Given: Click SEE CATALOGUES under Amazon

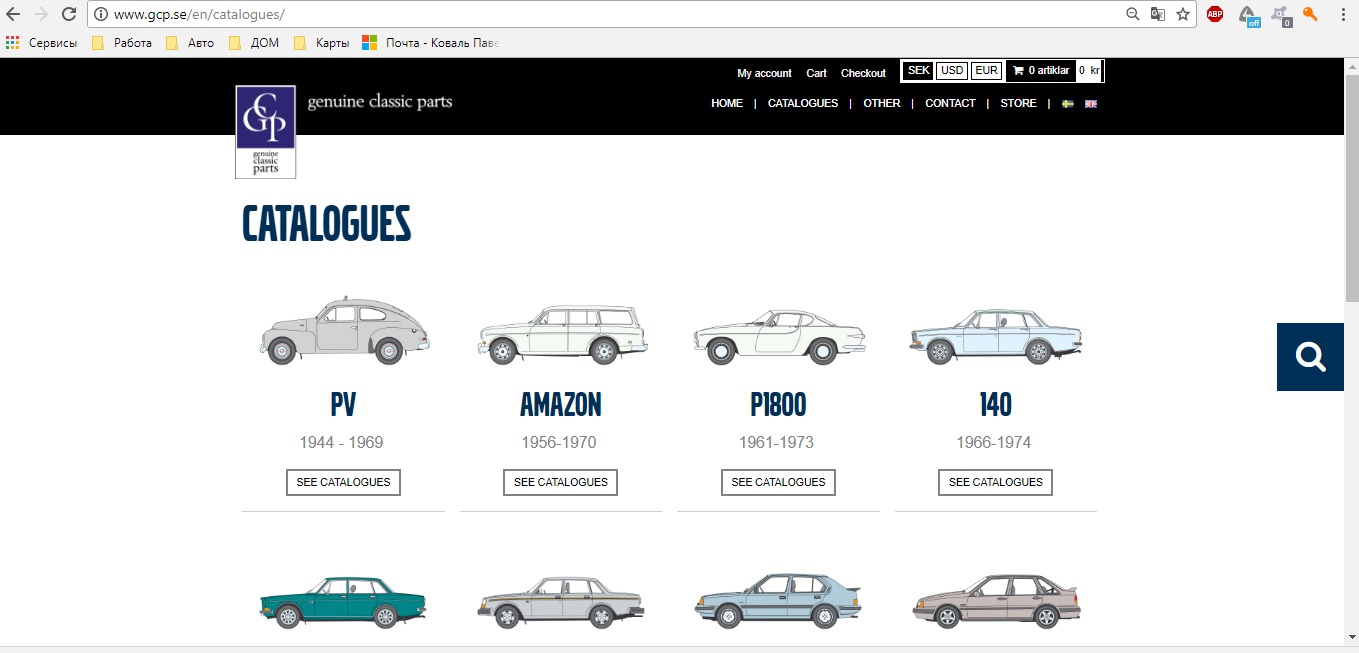Looking at the screenshot, I should [560, 482].
